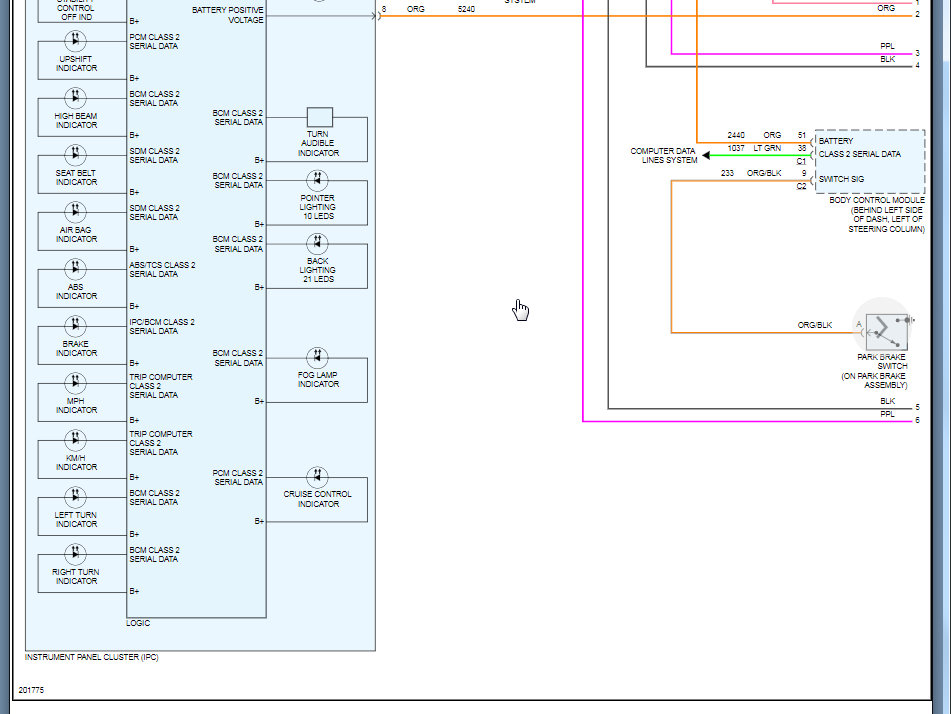Select the Left Turn Indicator LED symbol

coord(76,498)
